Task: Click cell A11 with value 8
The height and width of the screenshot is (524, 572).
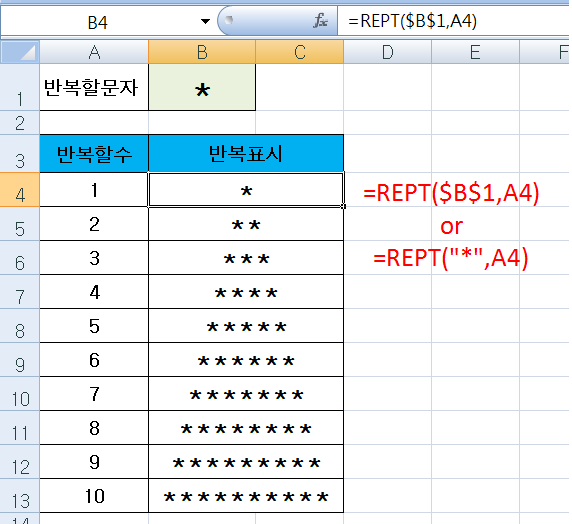Action: tap(94, 427)
